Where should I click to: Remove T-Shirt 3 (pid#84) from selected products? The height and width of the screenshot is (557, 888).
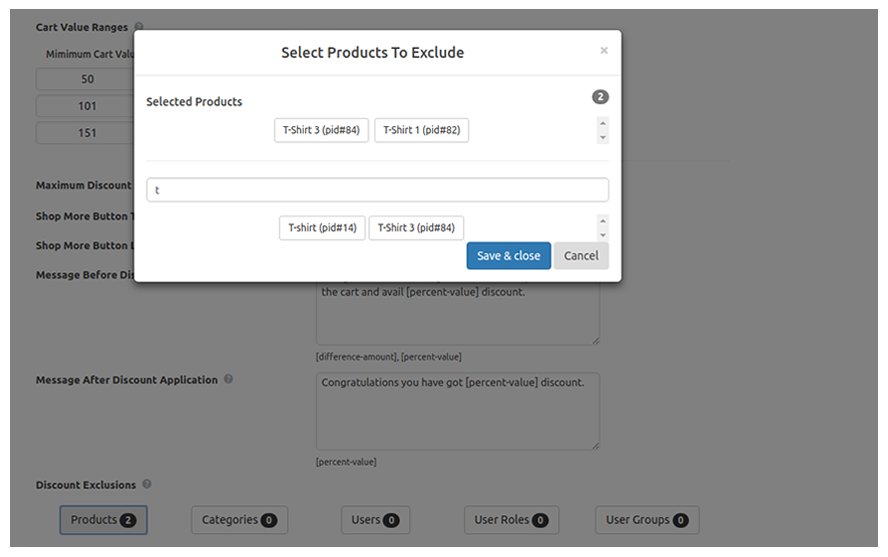[321, 130]
